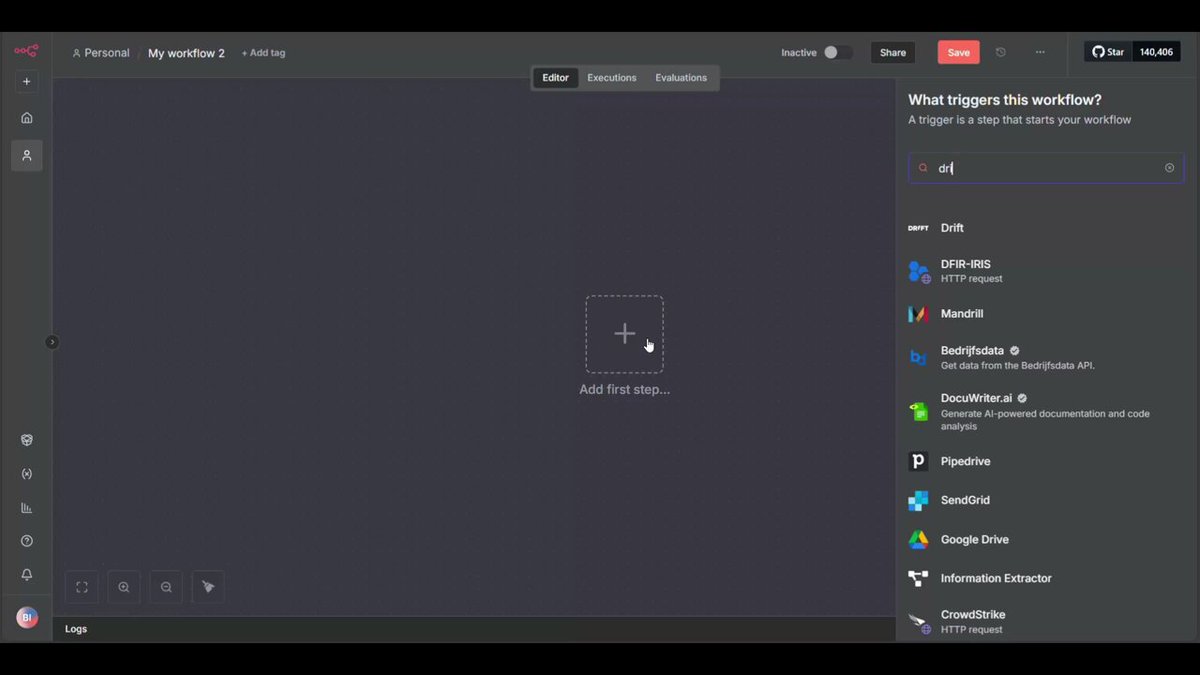1200x675 pixels.
Task: Clear the search field with the x icon
Action: [x=1169, y=168]
